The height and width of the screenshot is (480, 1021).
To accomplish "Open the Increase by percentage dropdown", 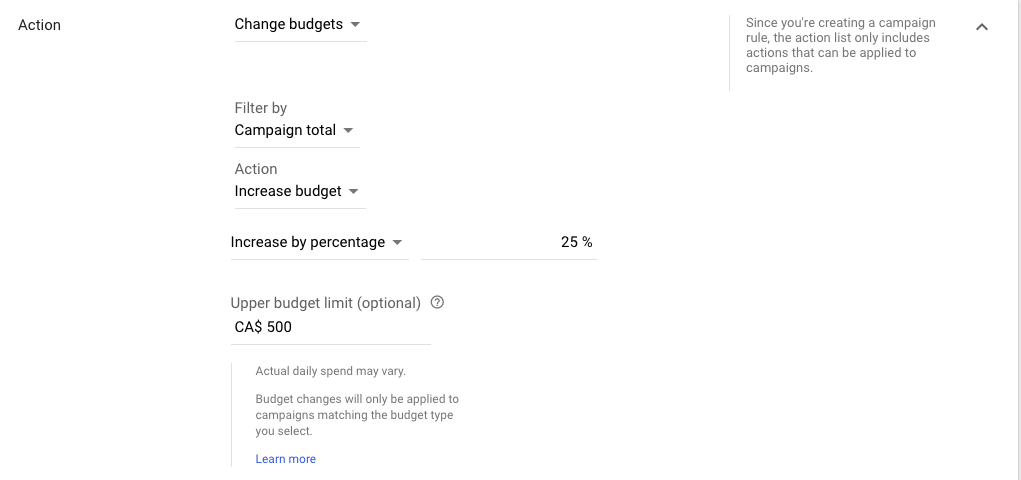I will [319, 242].
